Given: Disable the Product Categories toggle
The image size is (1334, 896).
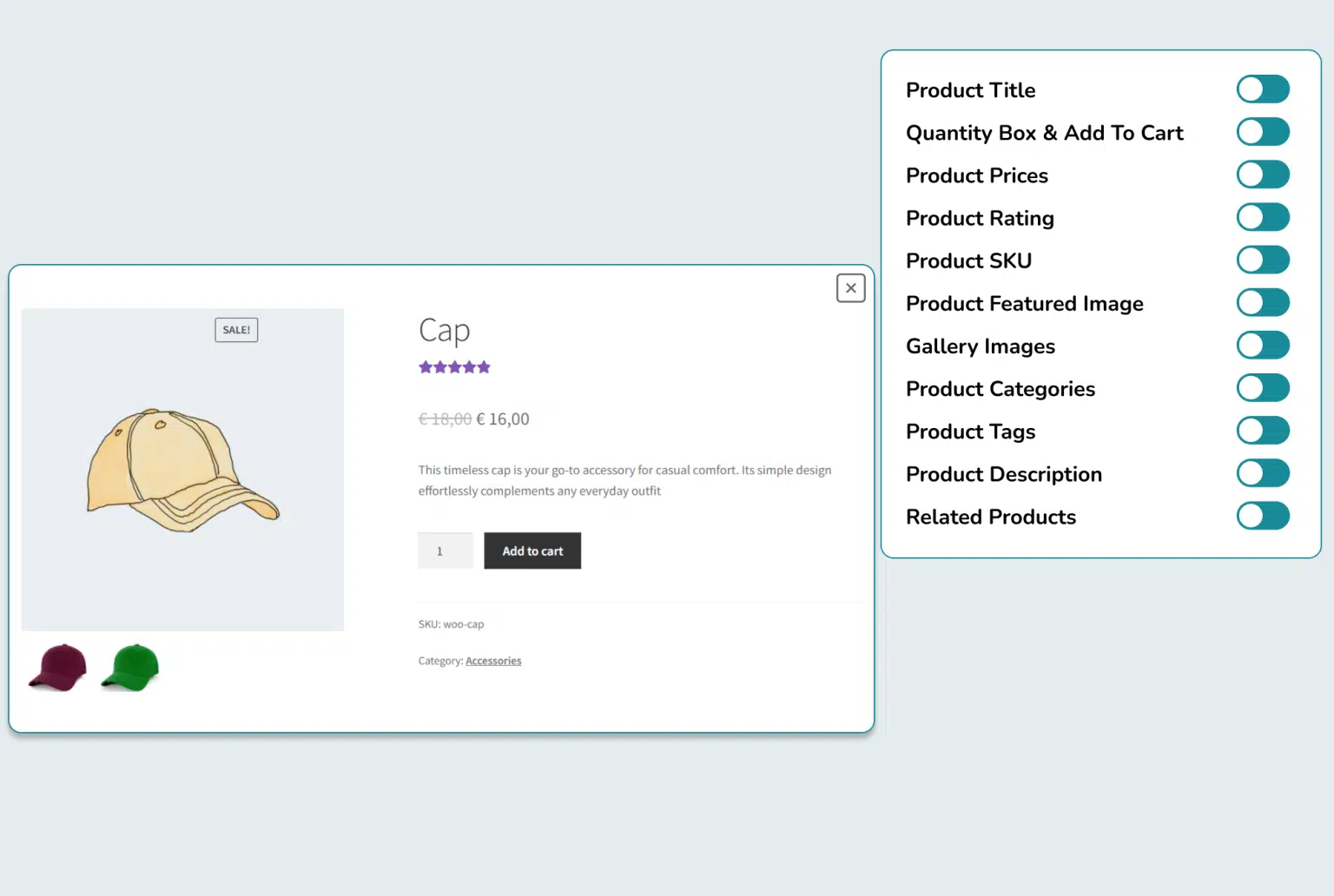Looking at the screenshot, I should pos(1262,388).
